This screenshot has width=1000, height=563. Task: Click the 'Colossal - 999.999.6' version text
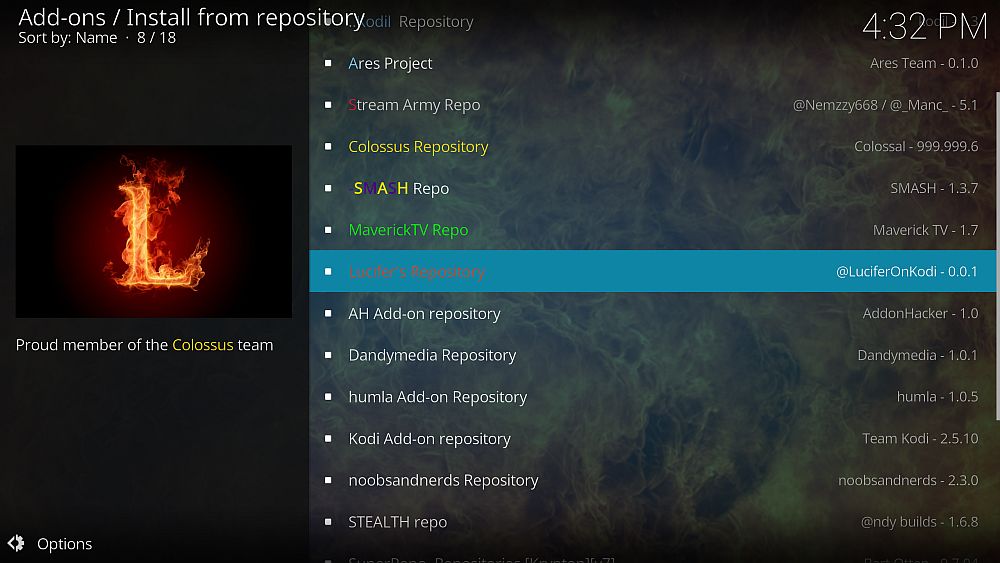pos(916,147)
